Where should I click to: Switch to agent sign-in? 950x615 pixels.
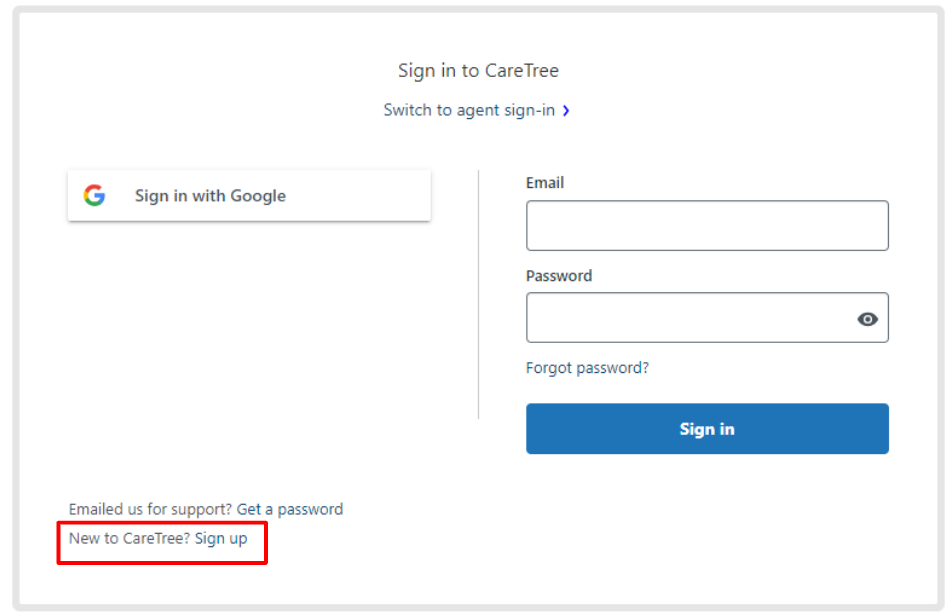click(470, 110)
